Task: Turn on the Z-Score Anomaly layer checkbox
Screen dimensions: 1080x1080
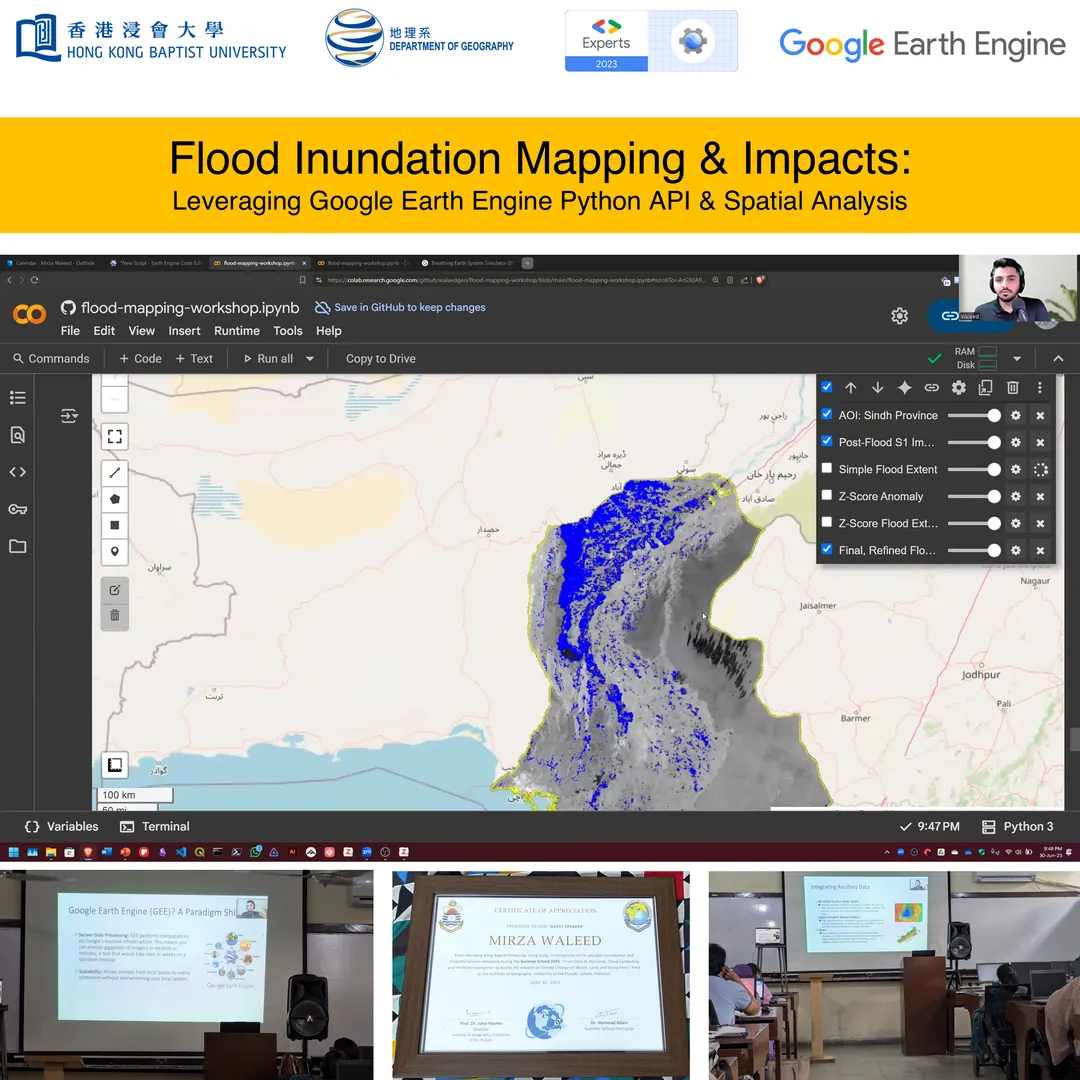Action: point(827,495)
